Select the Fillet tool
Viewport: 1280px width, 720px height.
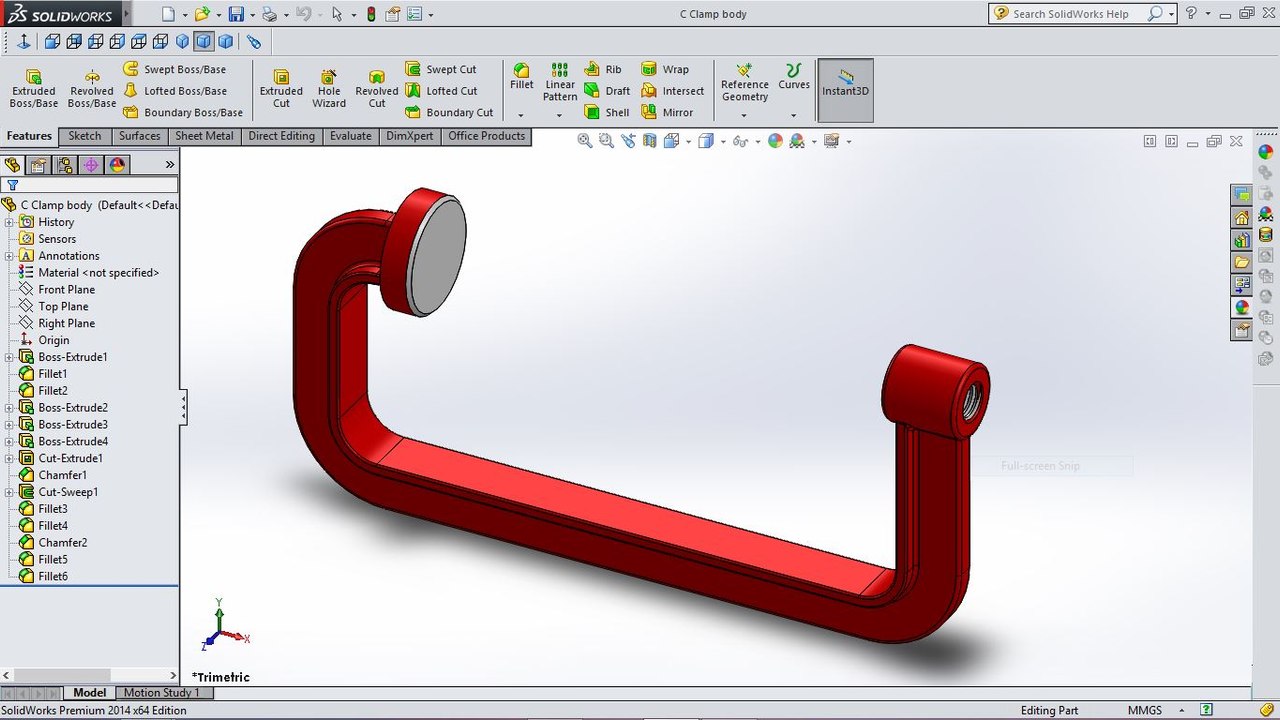coord(521,77)
